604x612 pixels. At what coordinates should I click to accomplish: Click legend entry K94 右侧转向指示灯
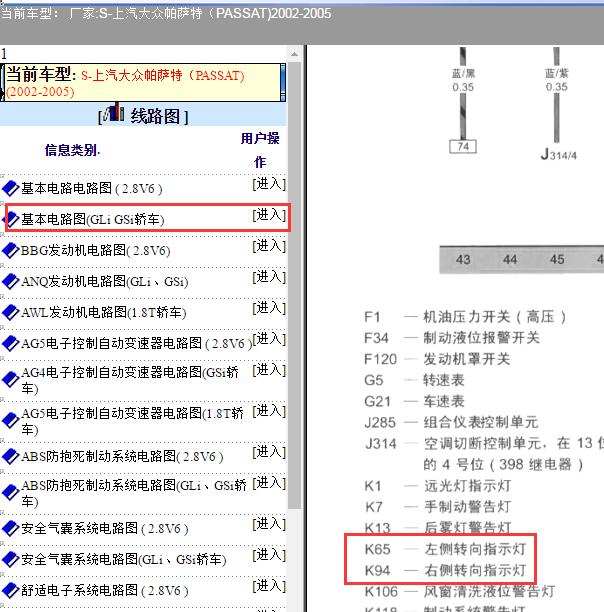(445, 570)
